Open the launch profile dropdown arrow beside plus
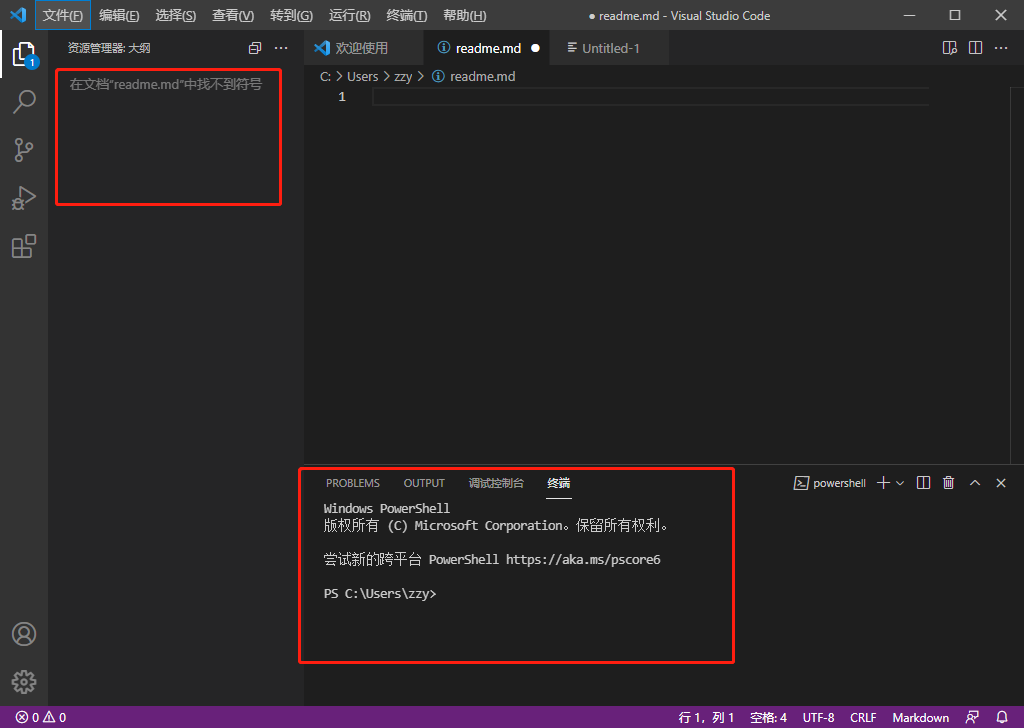 [900, 483]
